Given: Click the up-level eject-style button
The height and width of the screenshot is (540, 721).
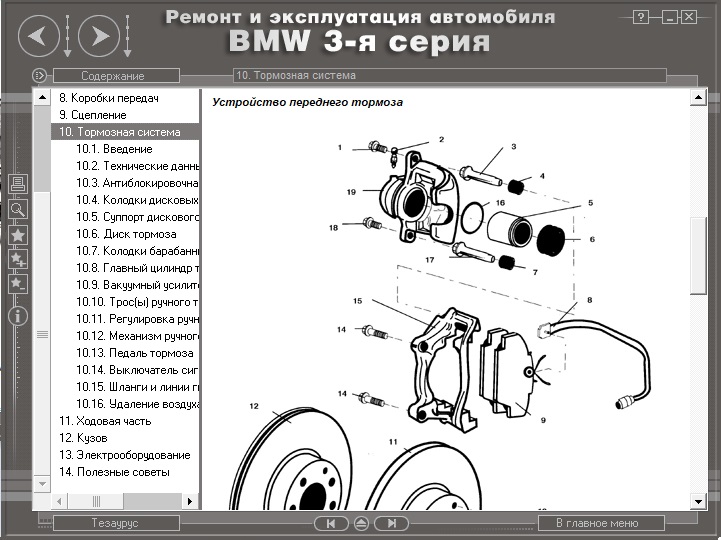Looking at the screenshot, I should [361, 523].
